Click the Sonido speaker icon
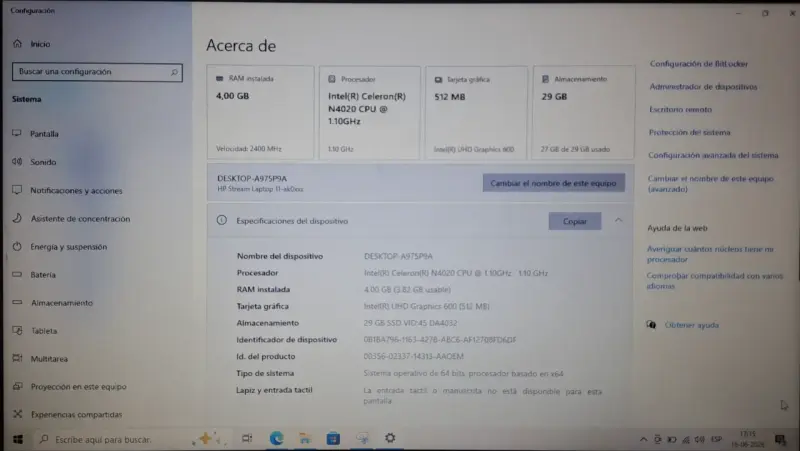The height and width of the screenshot is (451, 800). click(x=17, y=161)
